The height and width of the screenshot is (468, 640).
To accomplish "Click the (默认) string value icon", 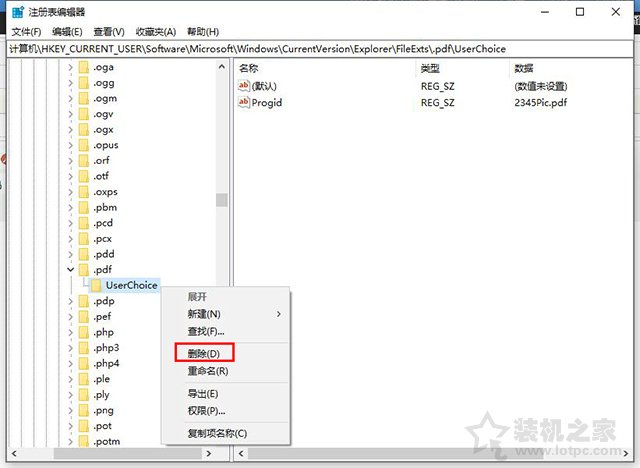I will [244, 86].
